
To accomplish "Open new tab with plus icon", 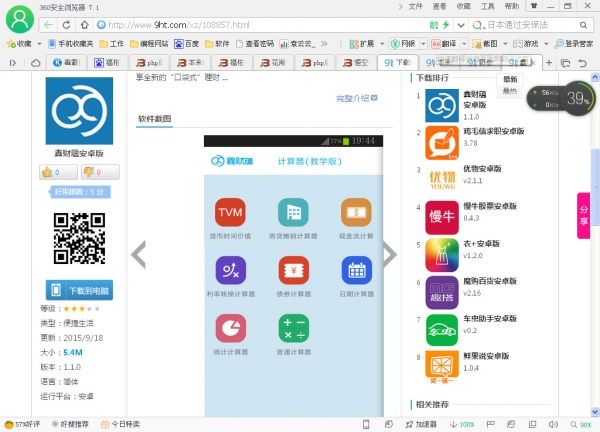I will (548, 62).
